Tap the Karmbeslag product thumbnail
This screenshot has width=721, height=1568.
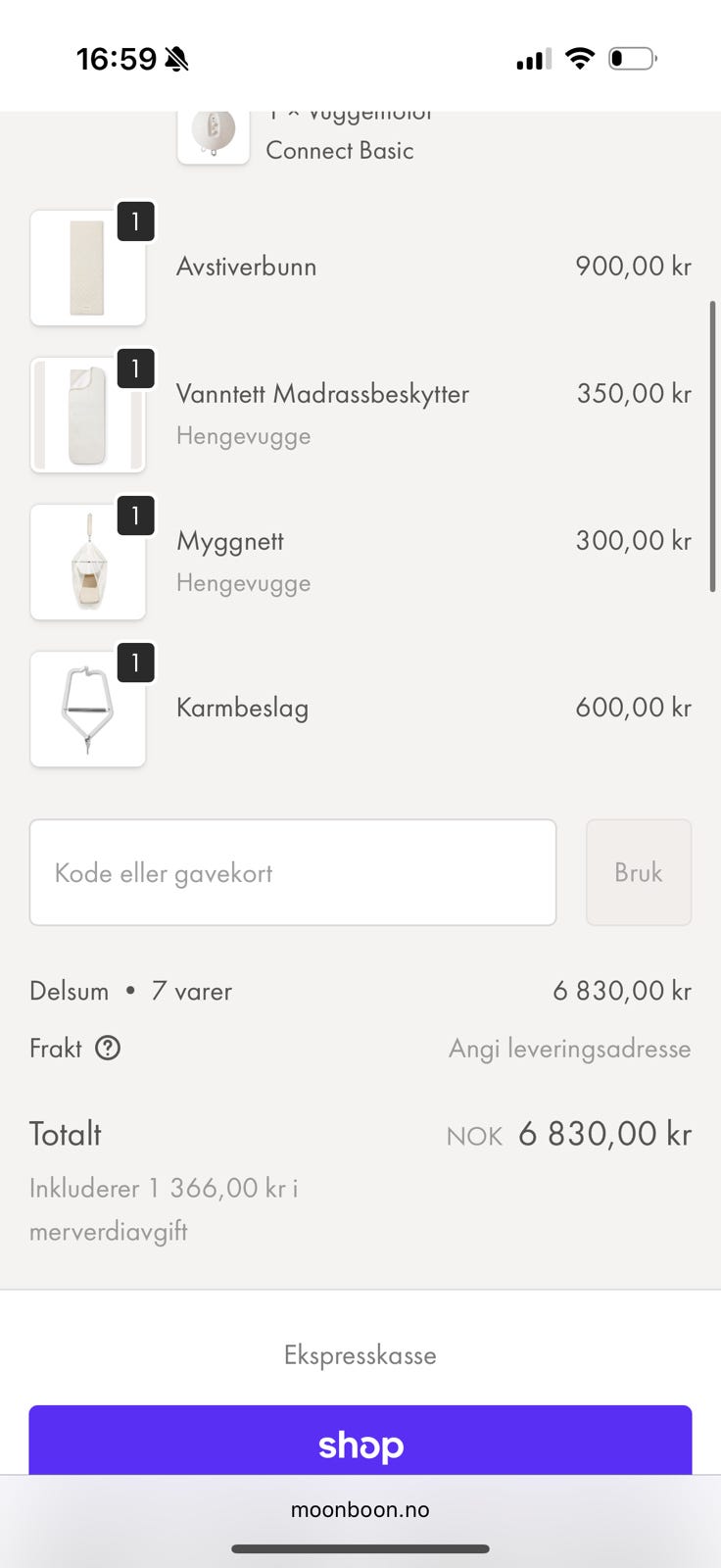point(88,709)
